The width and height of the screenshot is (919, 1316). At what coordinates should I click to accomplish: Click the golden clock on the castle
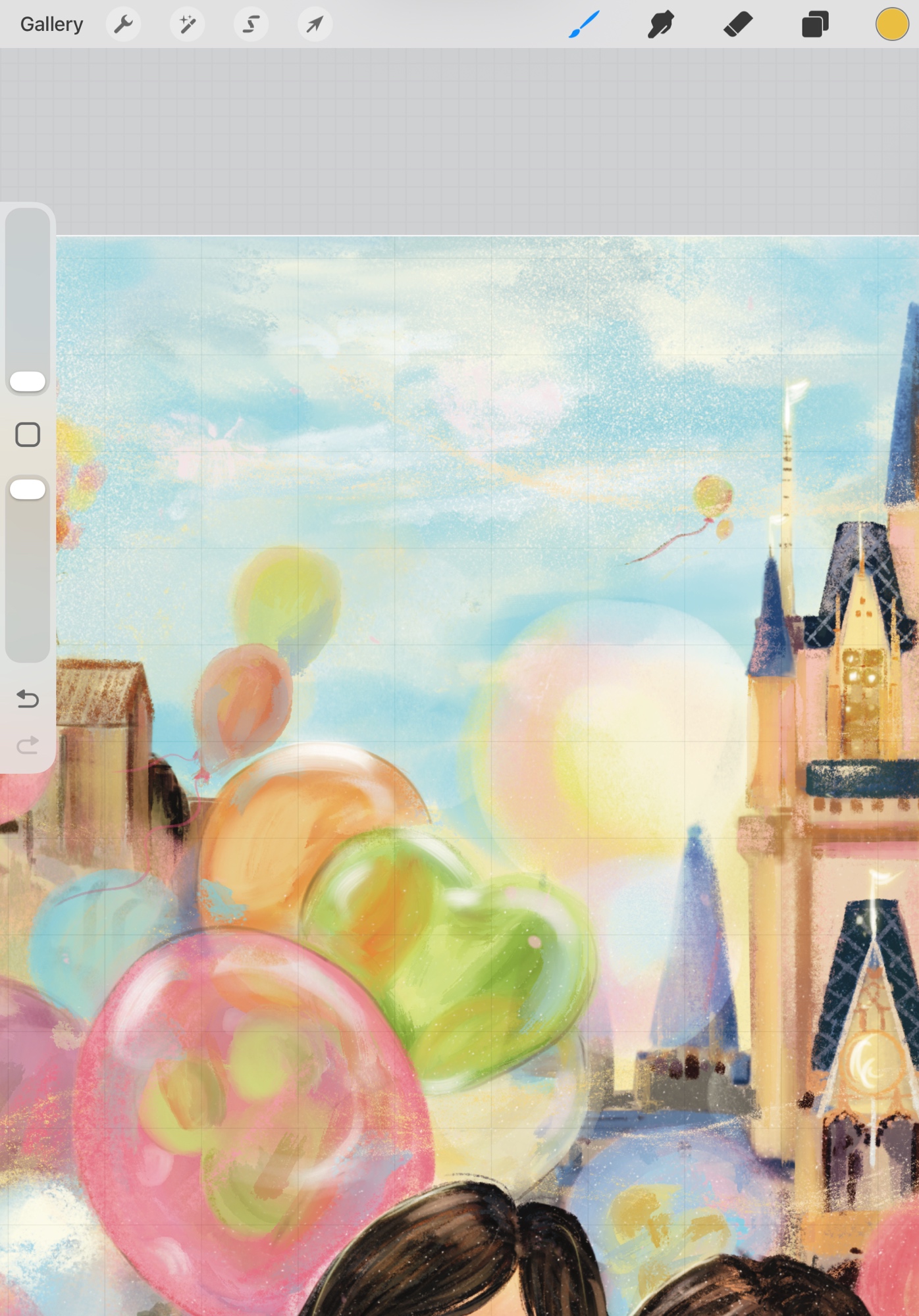(x=870, y=1061)
